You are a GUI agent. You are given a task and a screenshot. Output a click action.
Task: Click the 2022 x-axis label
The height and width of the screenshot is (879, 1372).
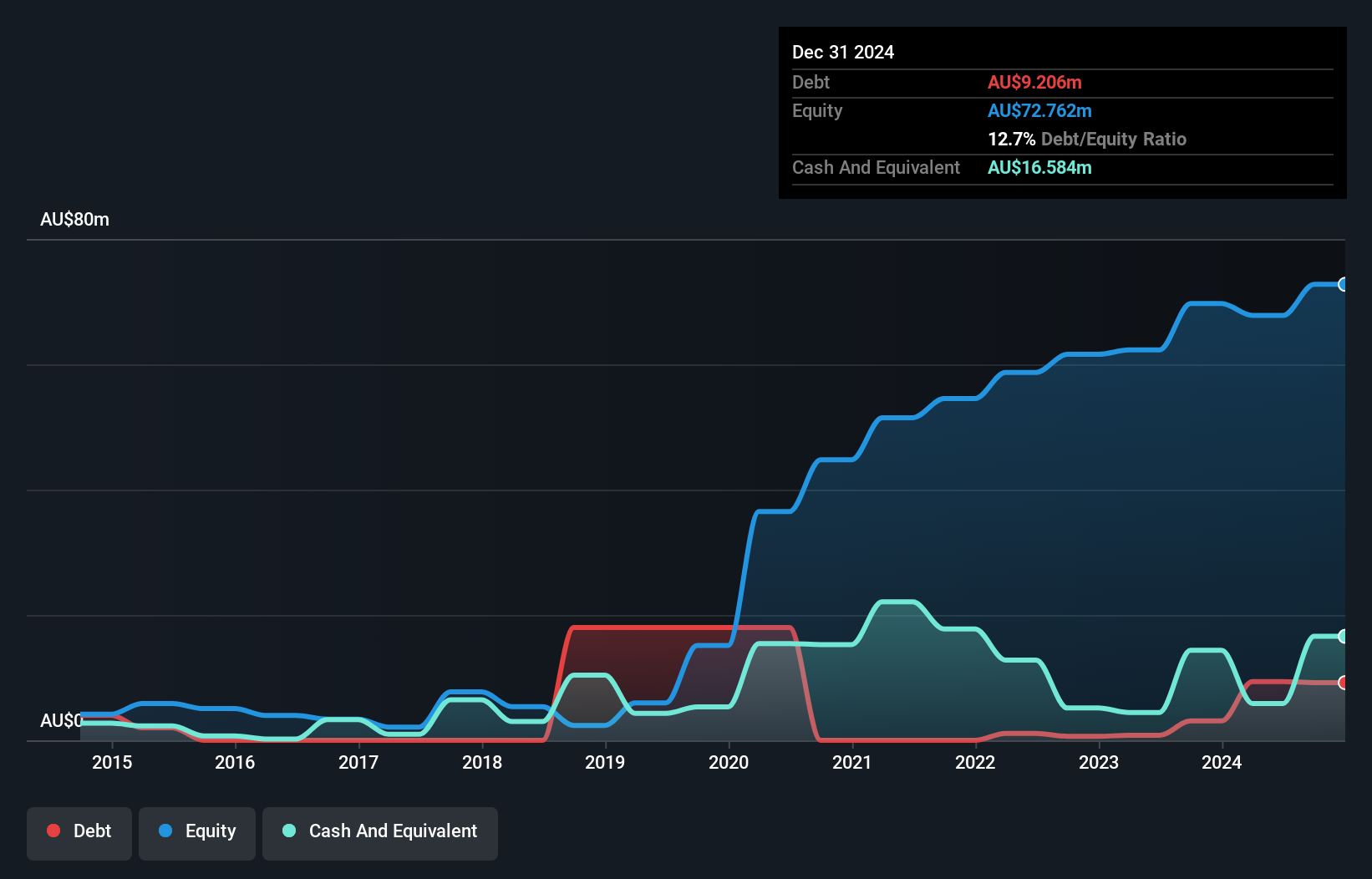(975, 762)
